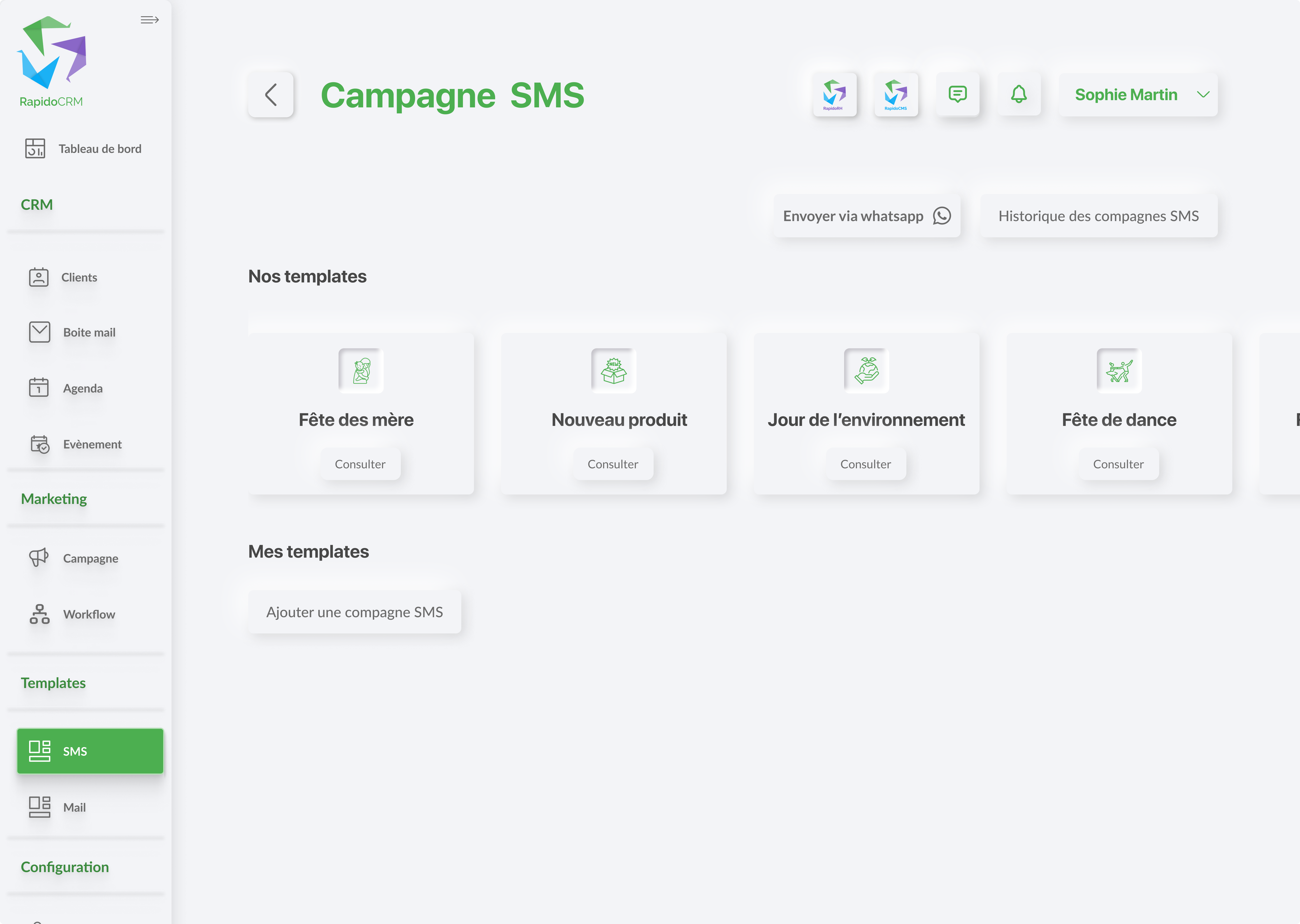
Task: Consulter the Fête des mère template
Action: pyautogui.click(x=360, y=464)
